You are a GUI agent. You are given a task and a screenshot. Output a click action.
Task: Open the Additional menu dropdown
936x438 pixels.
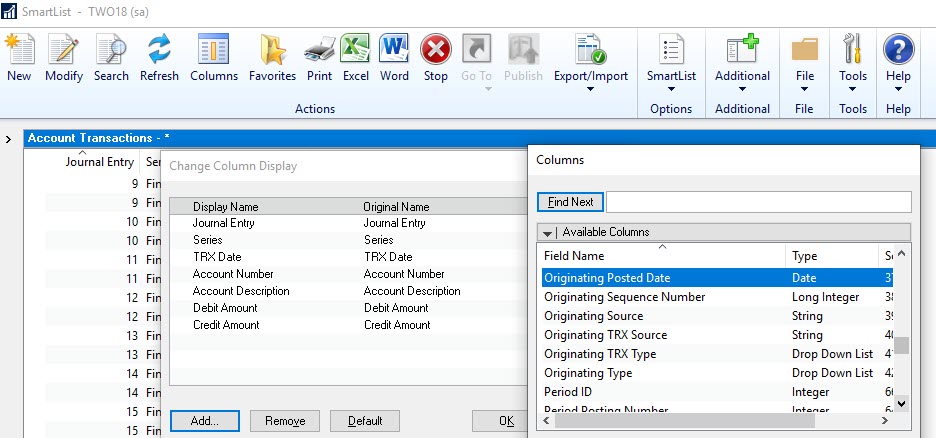pyautogui.click(x=742, y=58)
